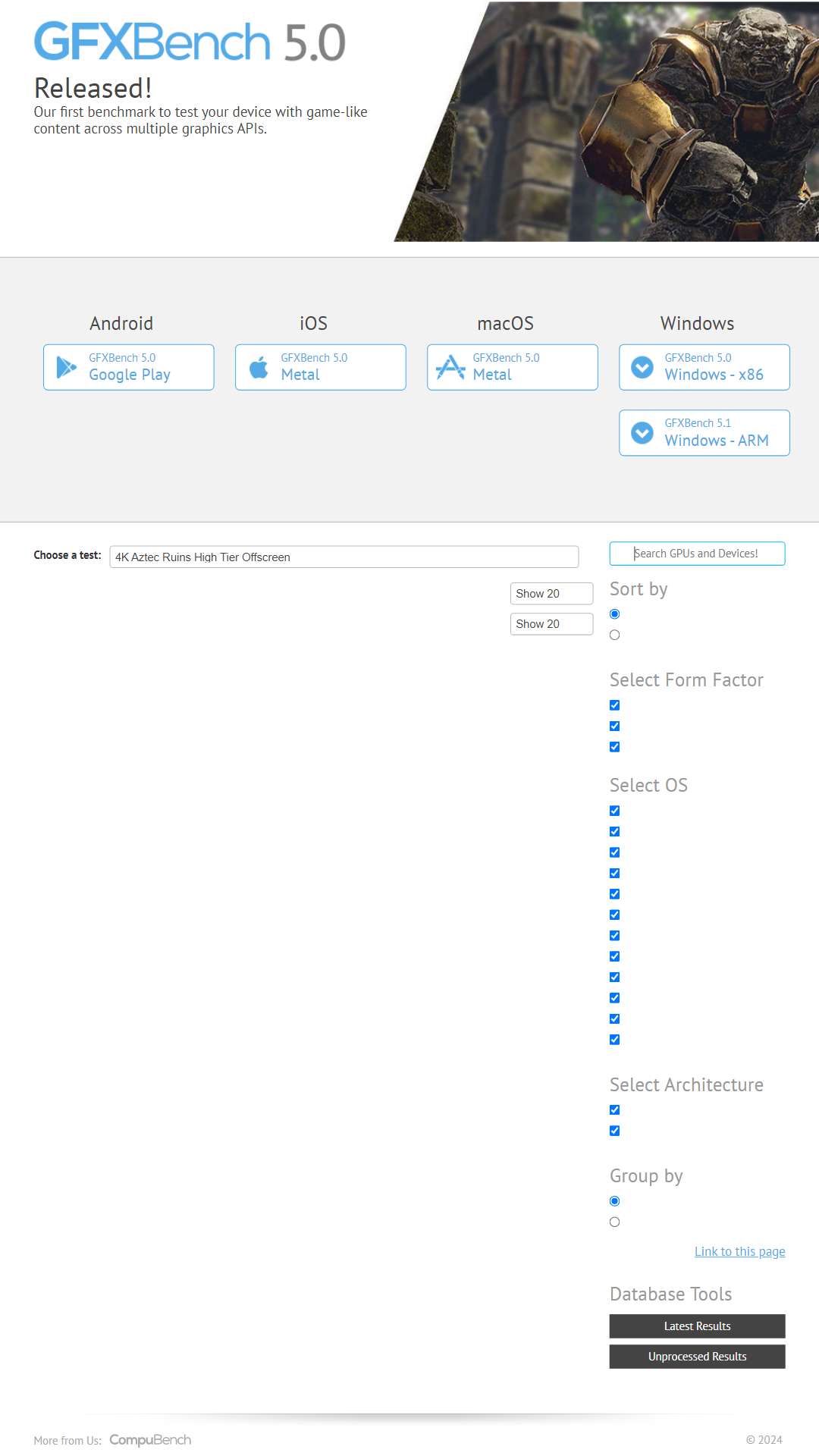The height and width of the screenshot is (1456, 819).
Task: Uncheck second checkbox under Select Architecture
Action: click(x=615, y=1131)
